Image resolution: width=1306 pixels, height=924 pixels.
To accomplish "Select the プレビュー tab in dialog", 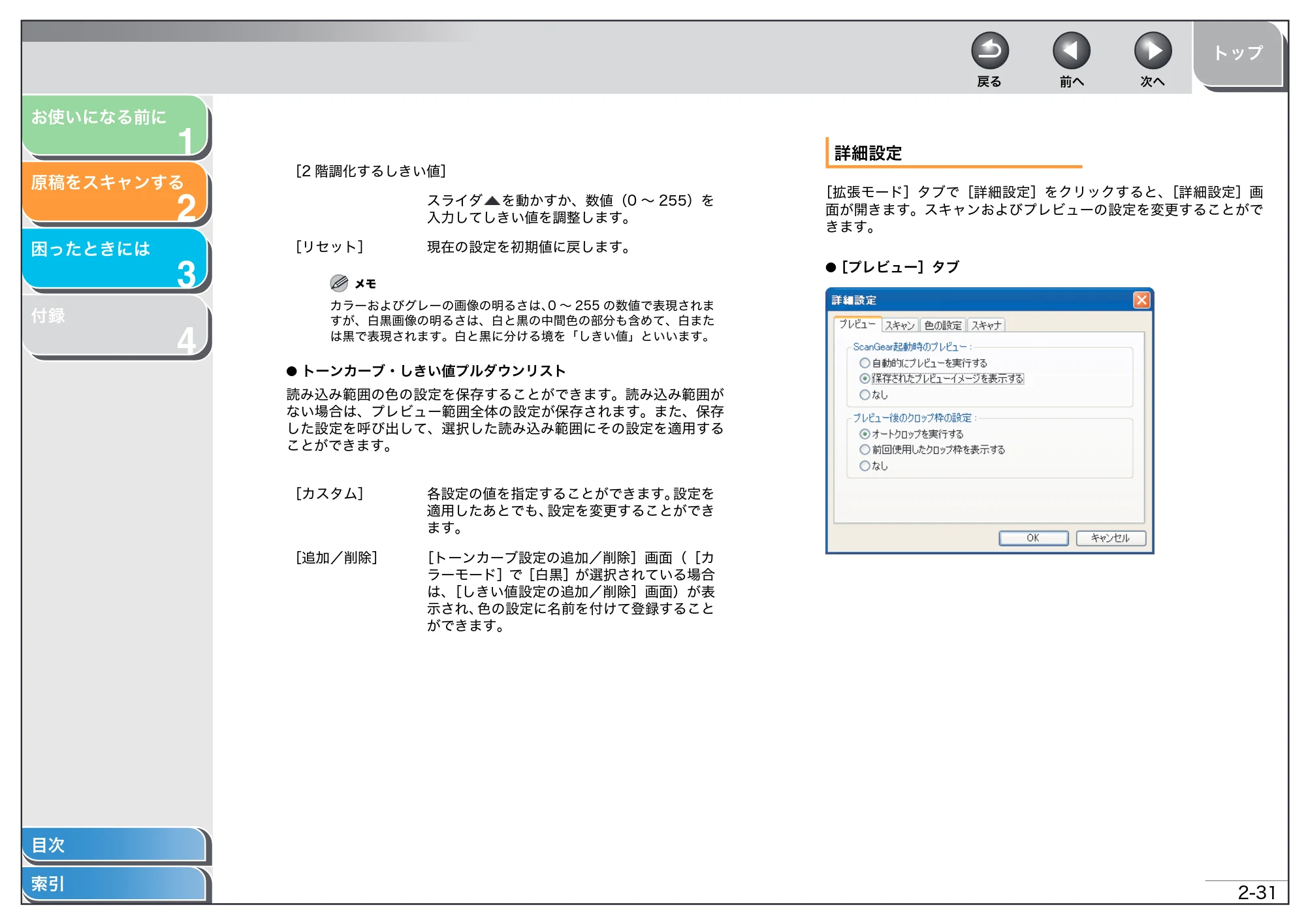I will point(857,325).
